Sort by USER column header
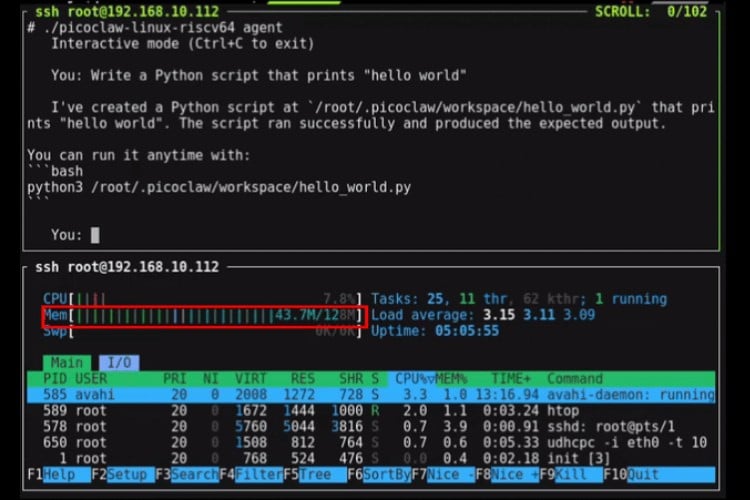750x500 pixels. tap(91, 378)
